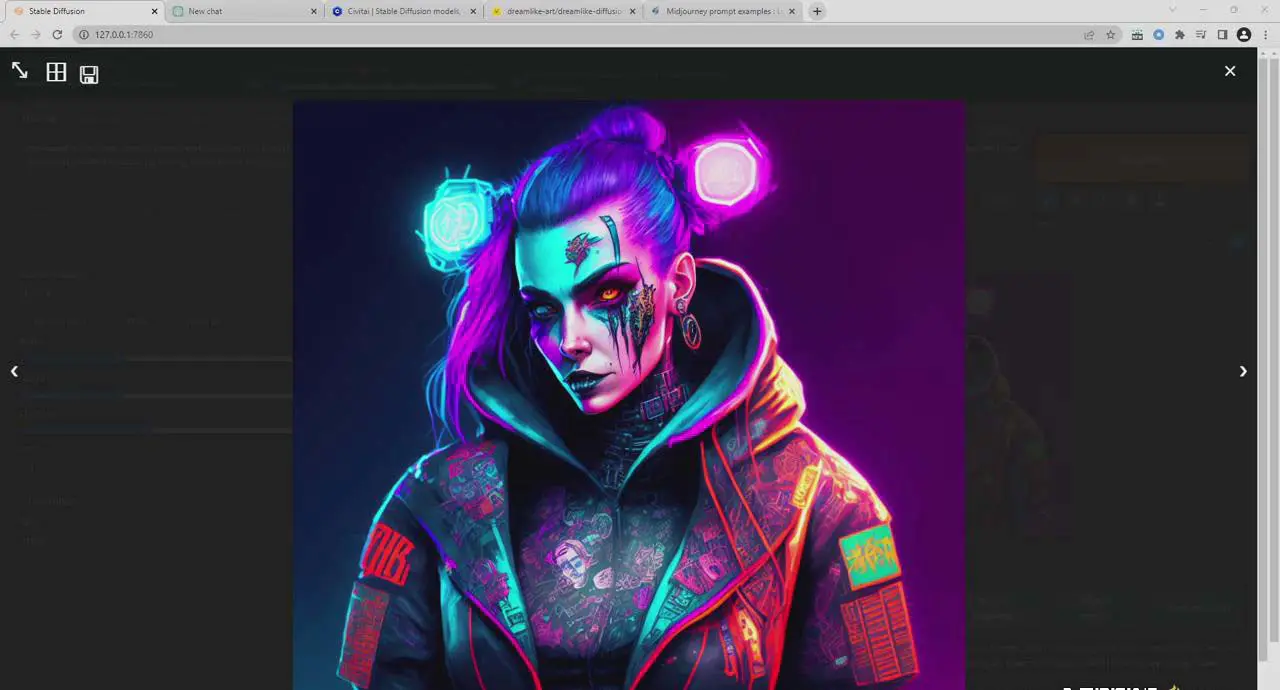Open Chrome three-dot menu
The image size is (1280, 690).
pos(1264,35)
